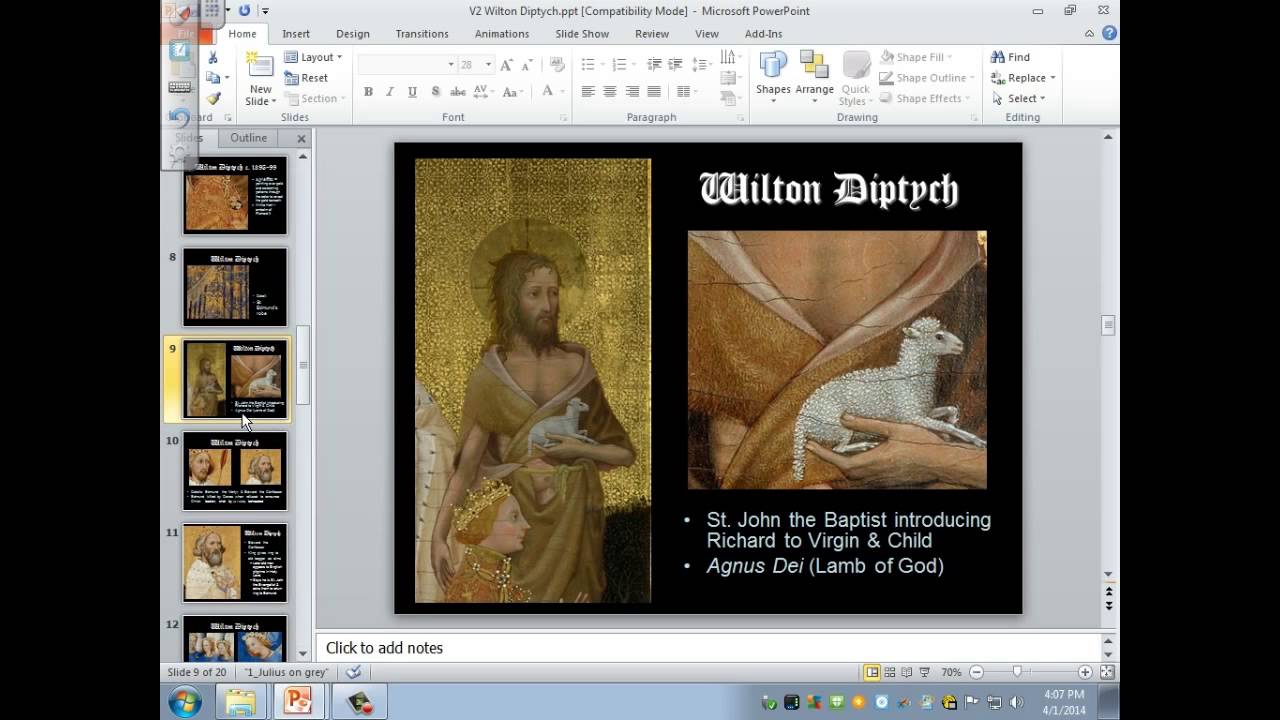Click the zoom out minus button
This screenshot has height=720, width=1280.
[x=976, y=673]
